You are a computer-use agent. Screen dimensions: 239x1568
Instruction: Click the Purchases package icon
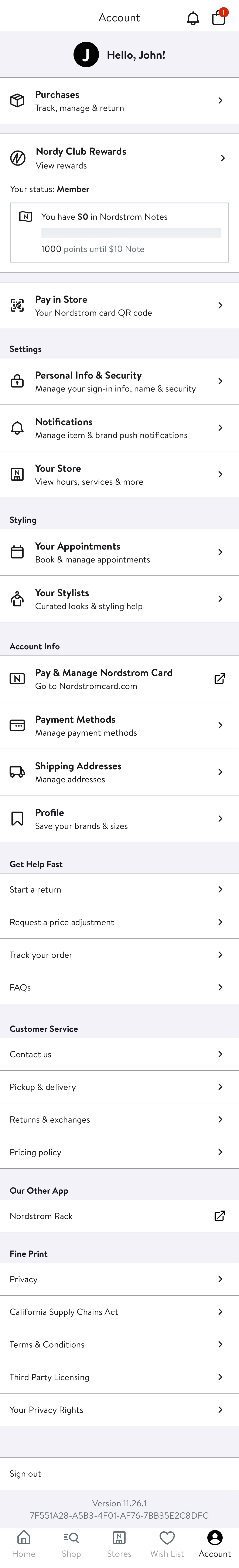click(x=17, y=100)
